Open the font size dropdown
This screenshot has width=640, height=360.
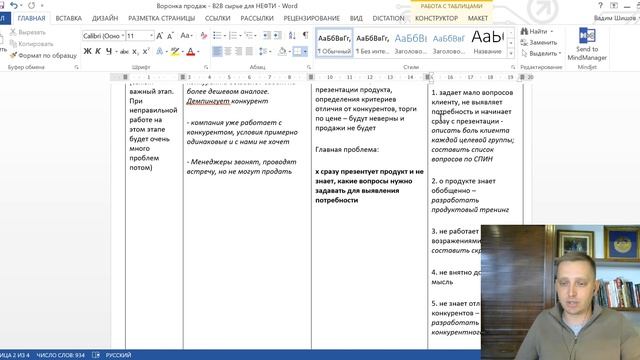tap(151, 36)
